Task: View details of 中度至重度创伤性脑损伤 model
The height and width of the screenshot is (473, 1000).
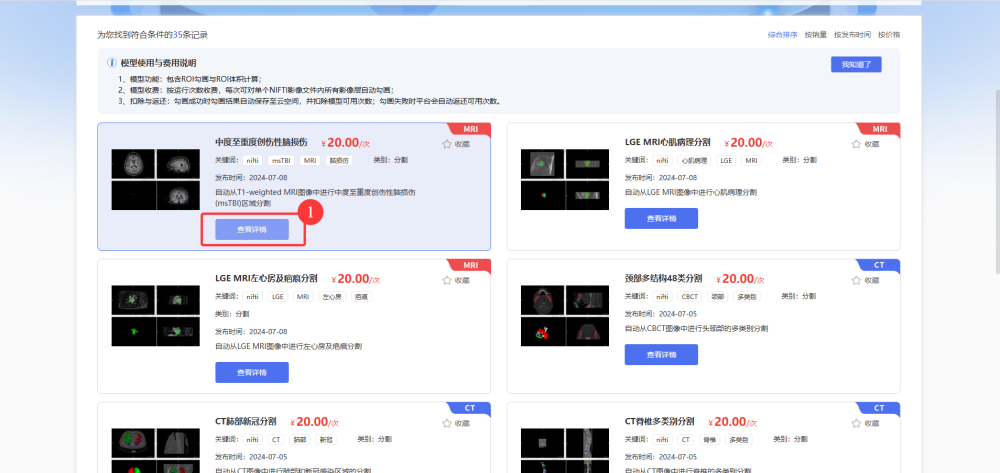Action: point(252,229)
